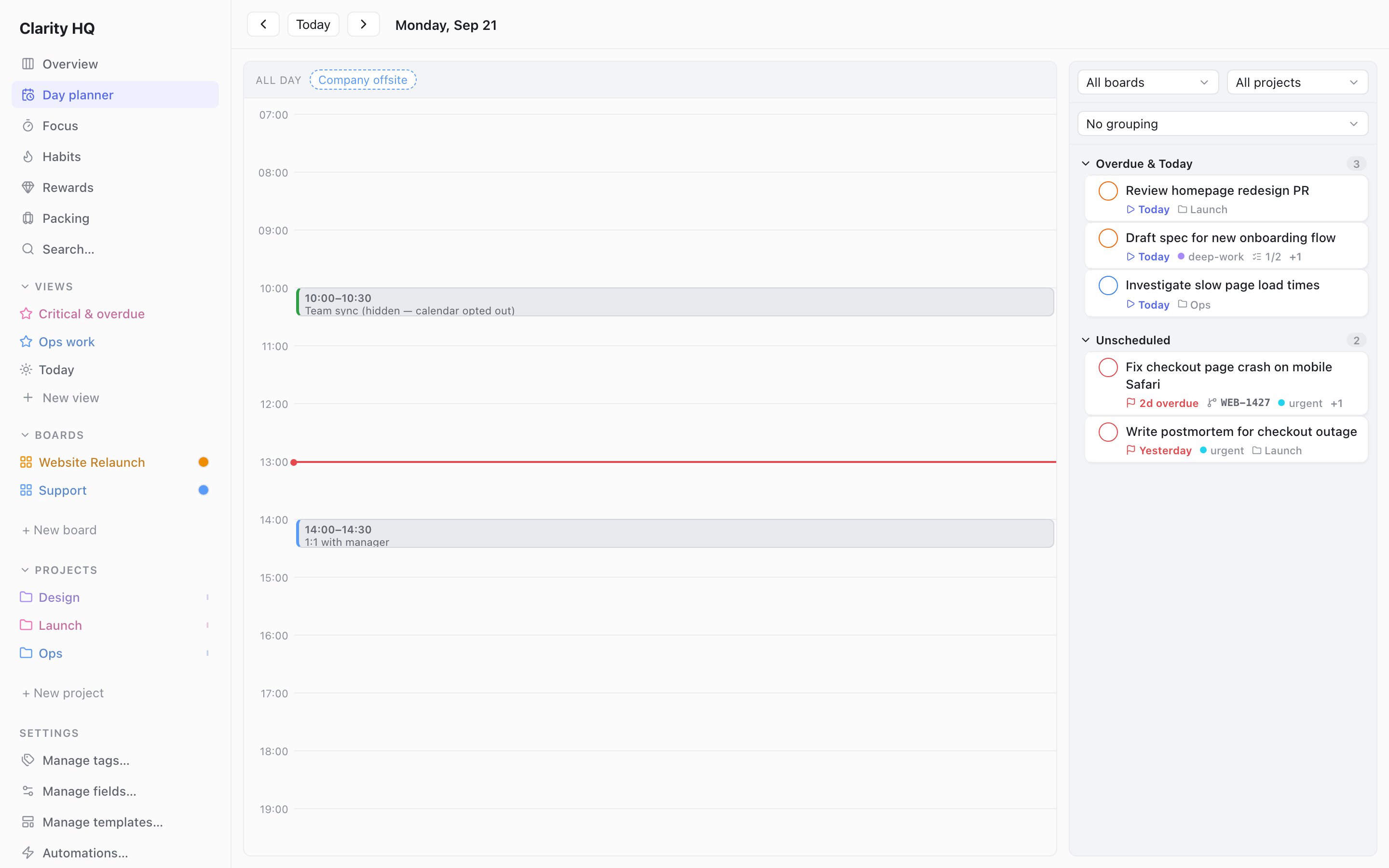Open the All projects dropdown
This screenshot has width=1389, height=868.
pos(1297,82)
